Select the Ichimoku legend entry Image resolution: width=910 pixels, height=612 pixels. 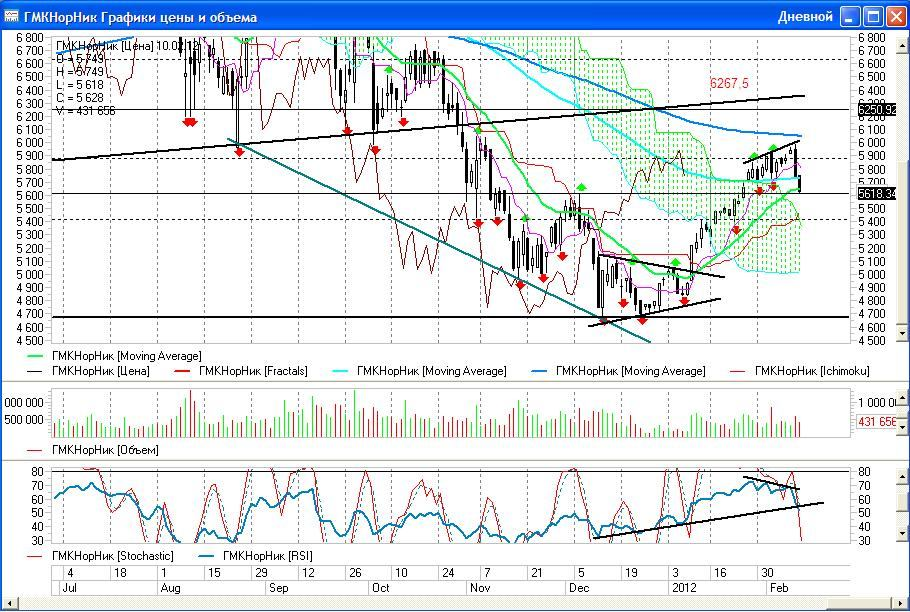pyautogui.click(x=812, y=371)
